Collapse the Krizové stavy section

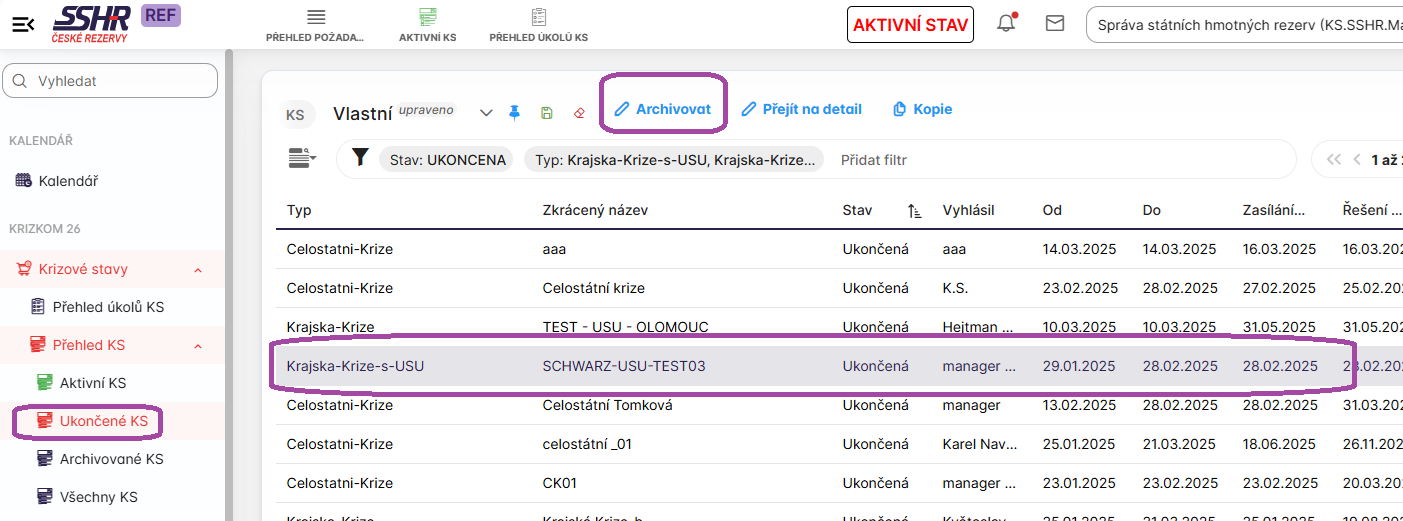click(x=198, y=270)
